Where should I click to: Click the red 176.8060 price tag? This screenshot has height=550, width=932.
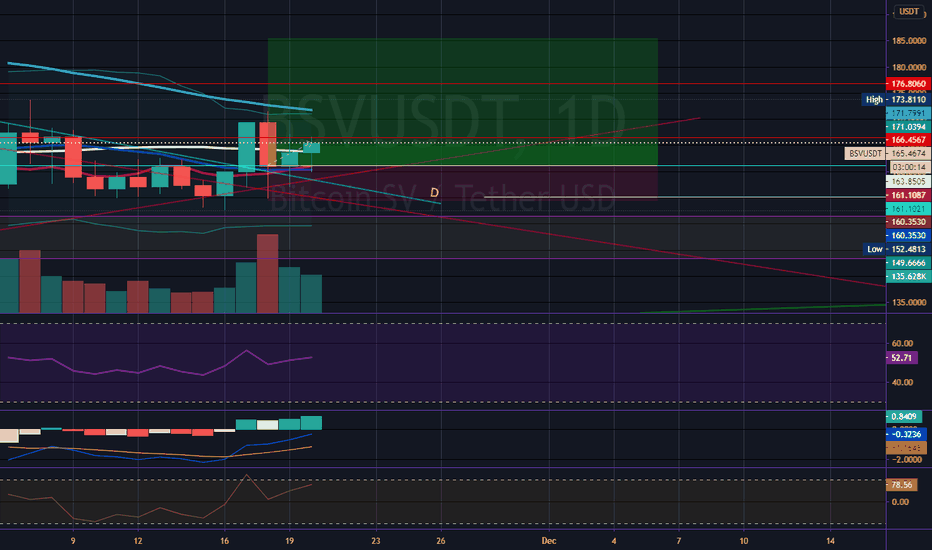[x=908, y=84]
